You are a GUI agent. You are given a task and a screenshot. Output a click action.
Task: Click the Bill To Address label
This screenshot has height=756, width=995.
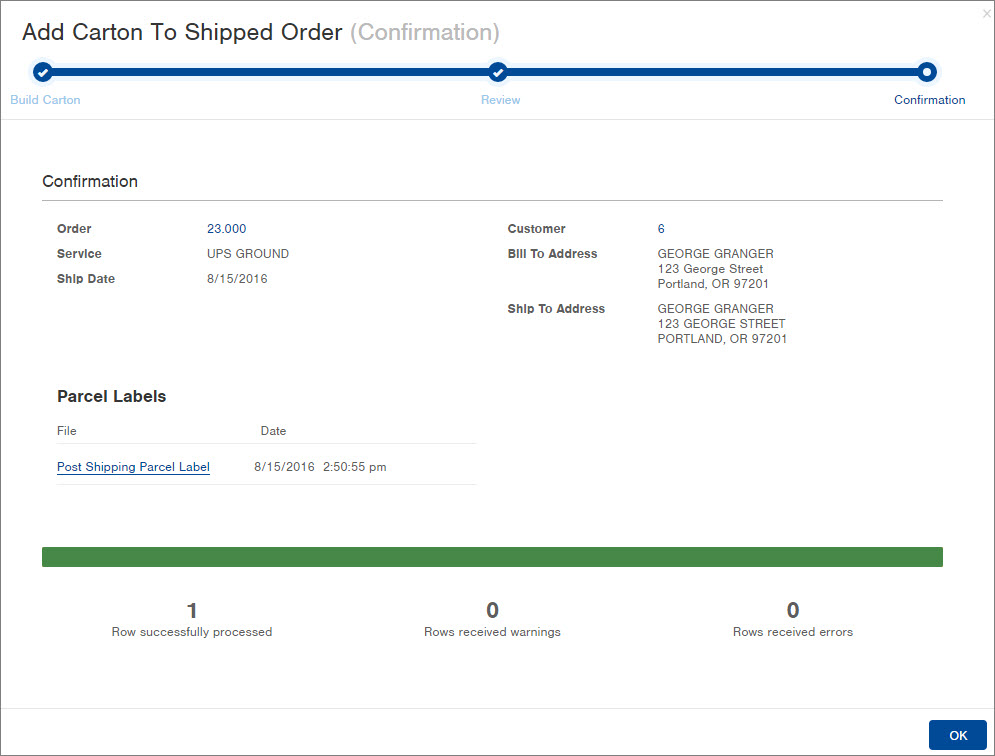(x=552, y=254)
